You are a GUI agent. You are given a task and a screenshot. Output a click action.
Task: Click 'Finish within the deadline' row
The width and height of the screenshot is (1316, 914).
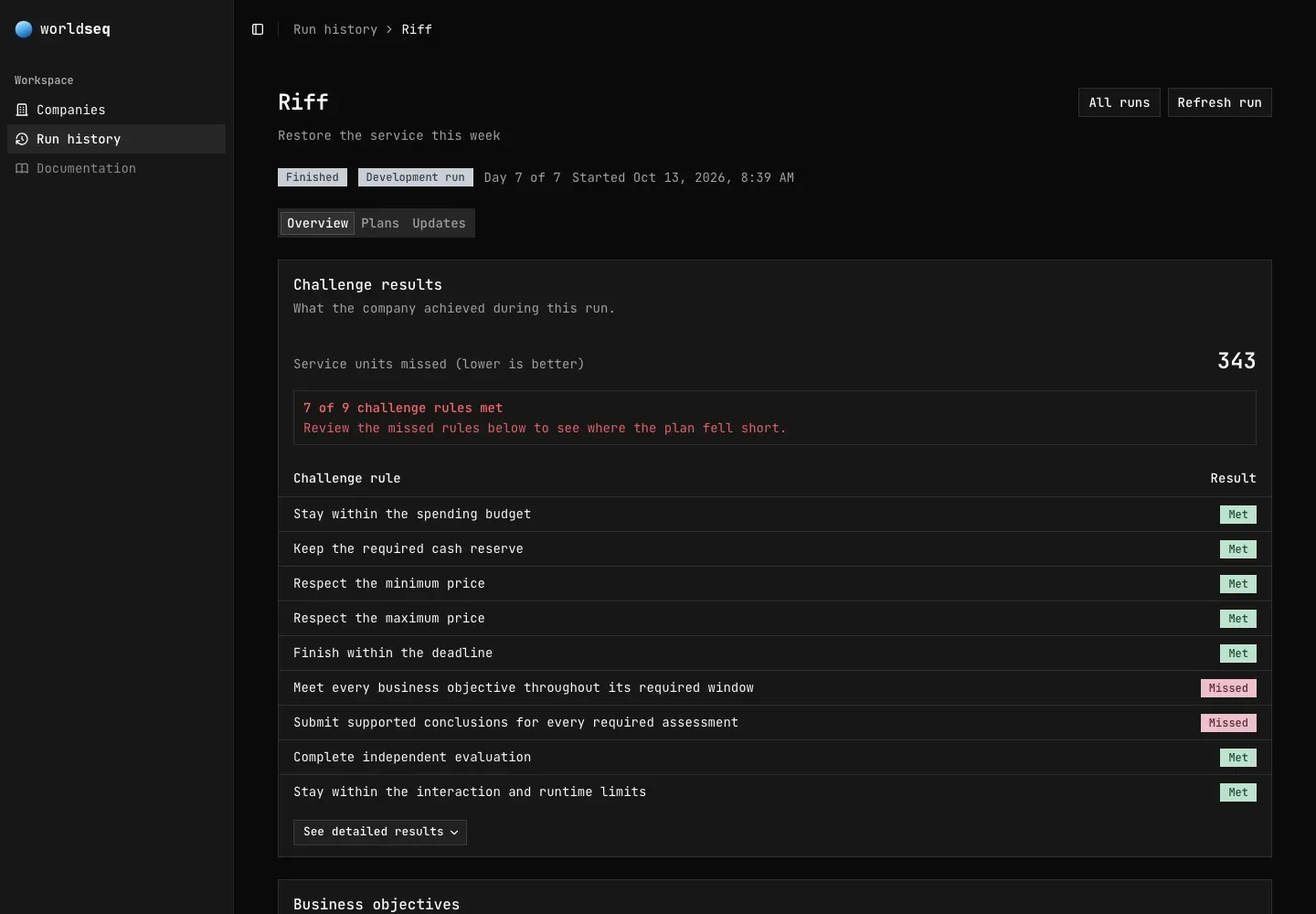[775, 654]
